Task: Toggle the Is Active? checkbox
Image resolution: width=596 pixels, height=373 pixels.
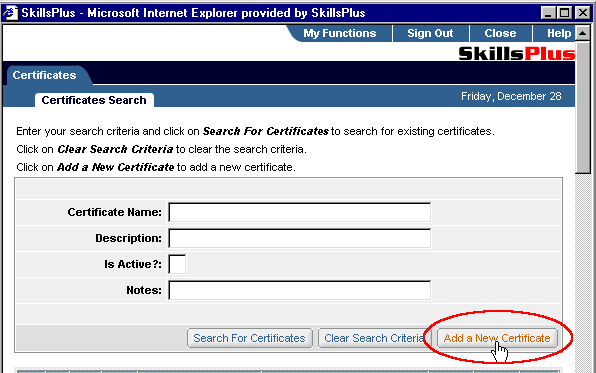Action: (x=178, y=264)
